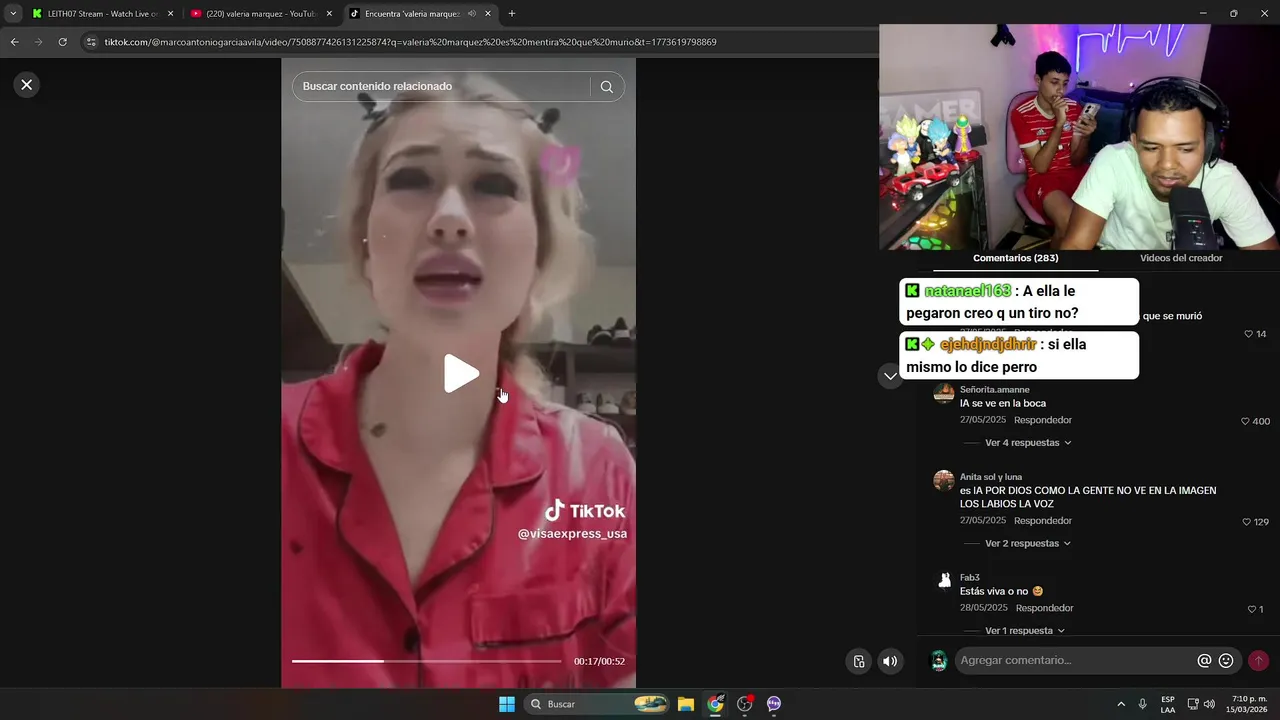Reply to Señorita.amanne's comment via Responder
The height and width of the screenshot is (720, 1280).
click(1042, 420)
